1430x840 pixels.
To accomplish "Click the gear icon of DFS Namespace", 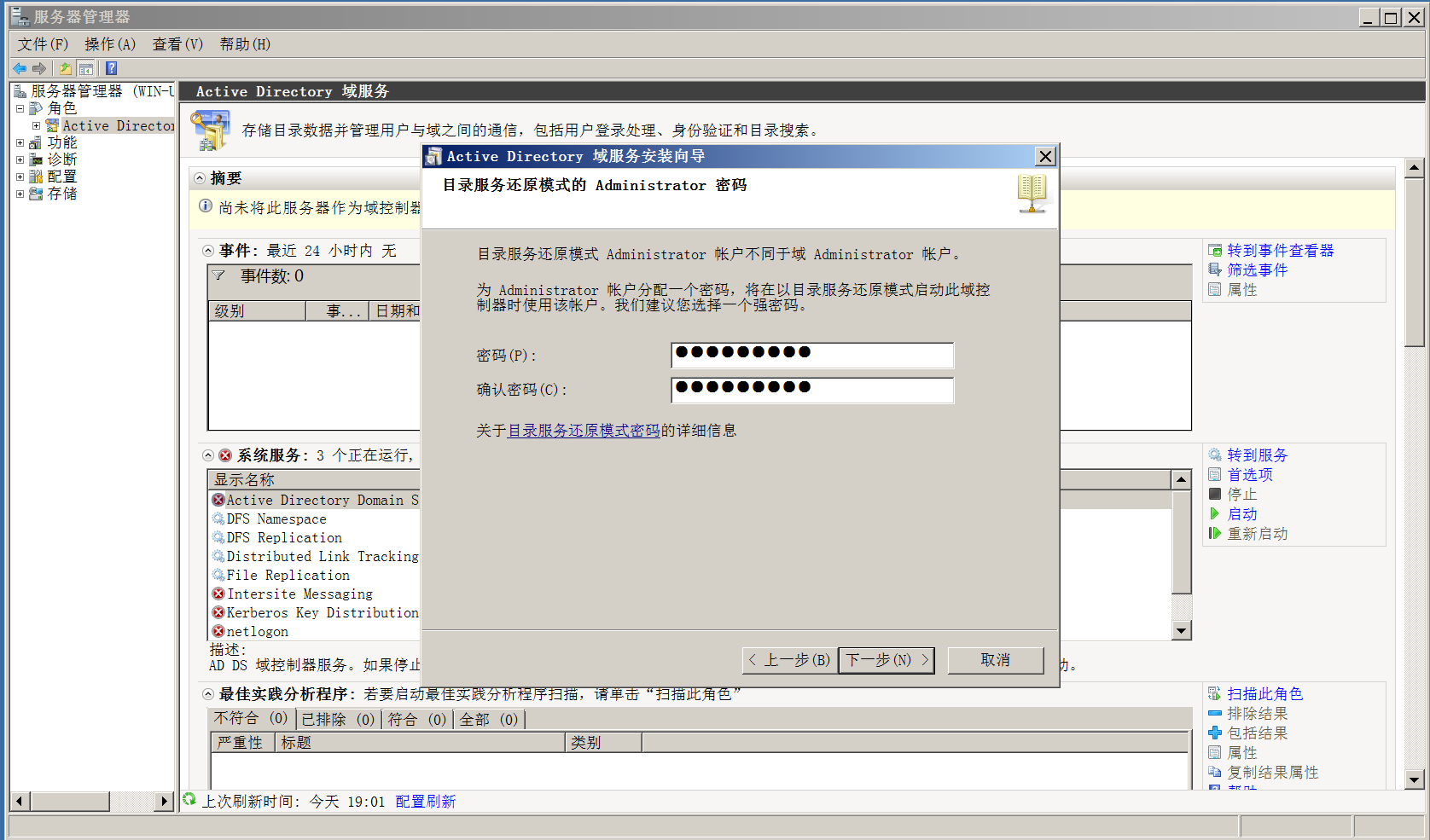I will tap(218, 519).
